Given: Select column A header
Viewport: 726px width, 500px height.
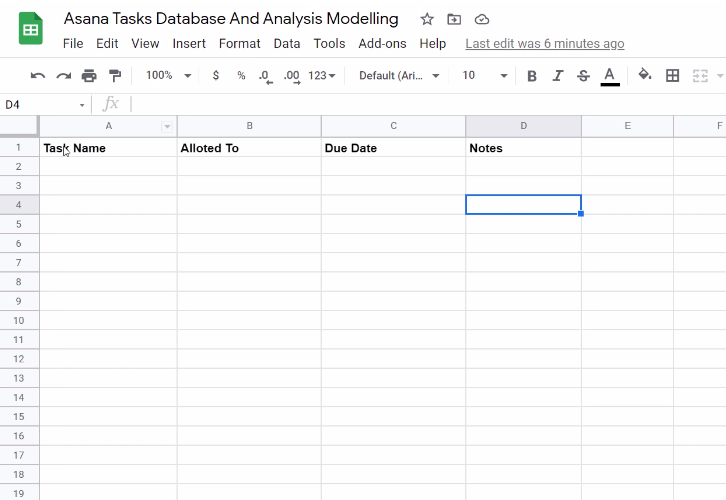Looking at the screenshot, I should click(x=108, y=126).
